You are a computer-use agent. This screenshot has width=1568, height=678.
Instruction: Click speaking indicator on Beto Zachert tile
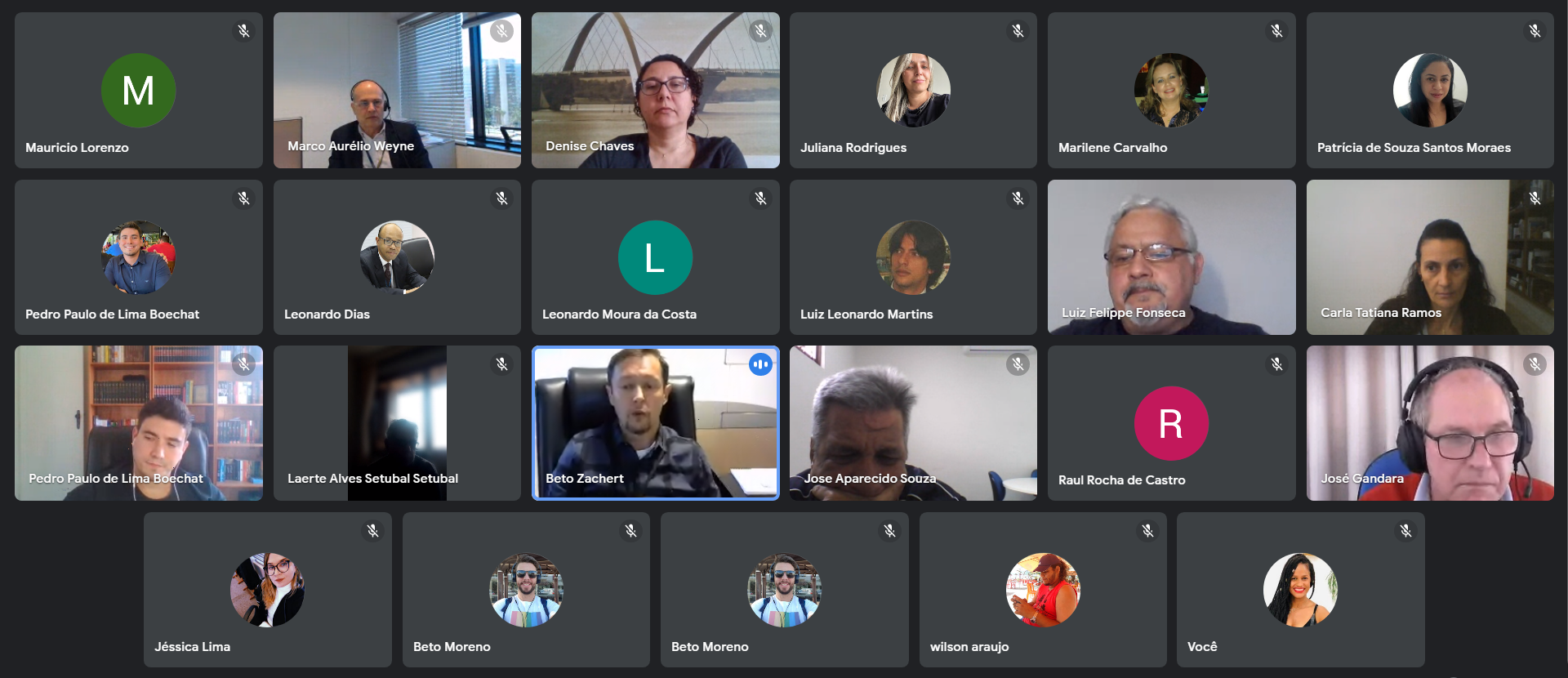point(760,364)
